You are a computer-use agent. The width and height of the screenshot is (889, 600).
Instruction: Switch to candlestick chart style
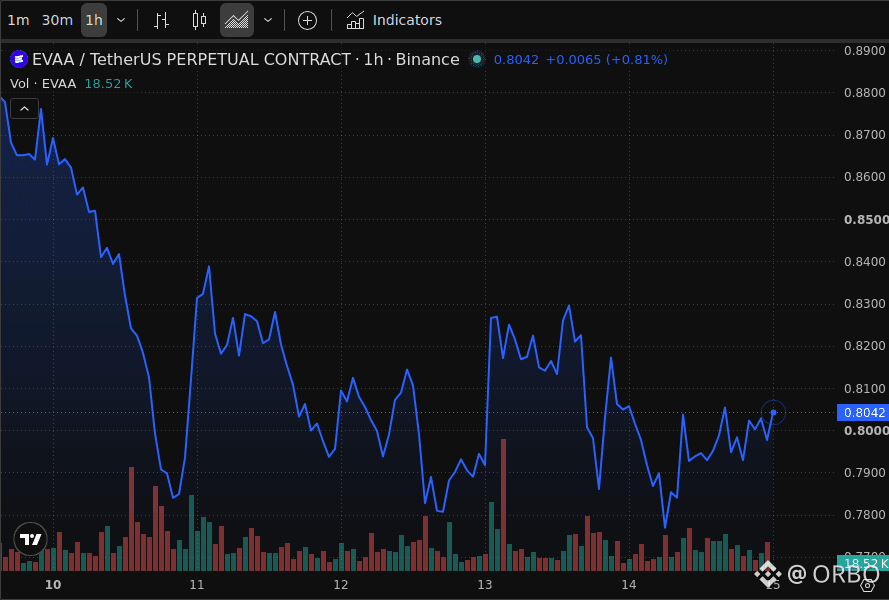coord(199,20)
